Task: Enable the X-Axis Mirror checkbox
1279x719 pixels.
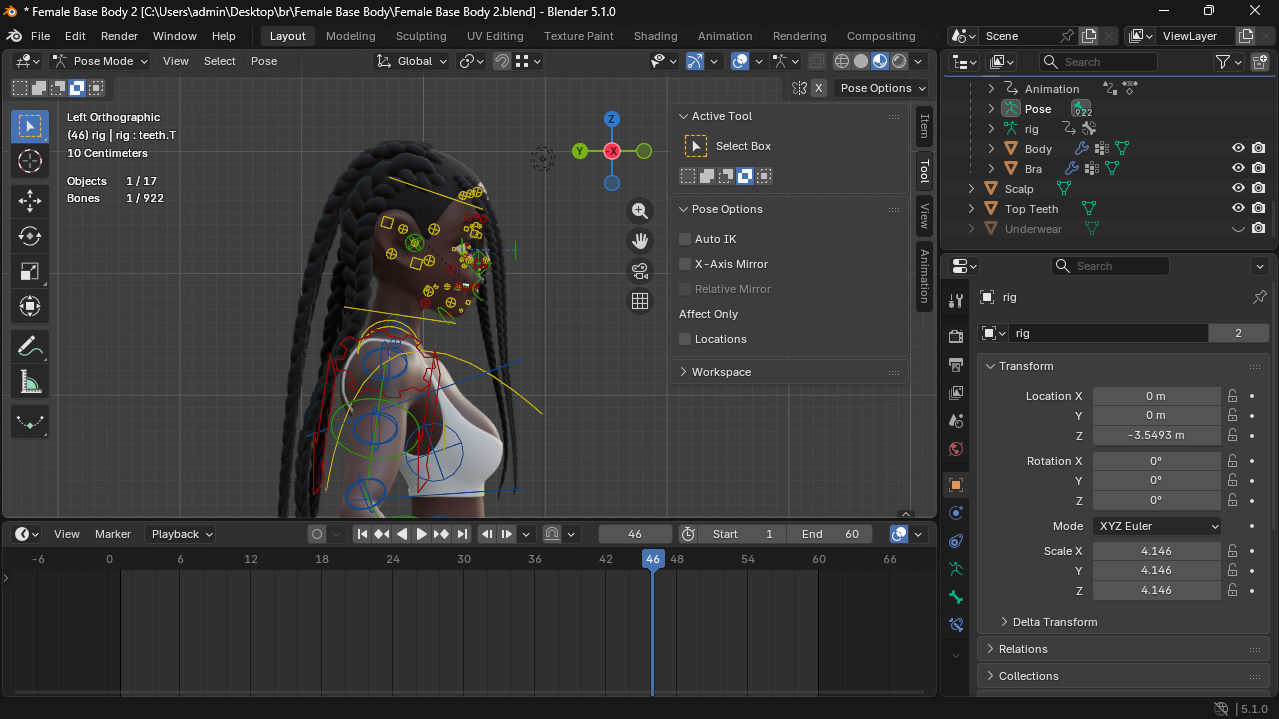Action: [685, 264]
